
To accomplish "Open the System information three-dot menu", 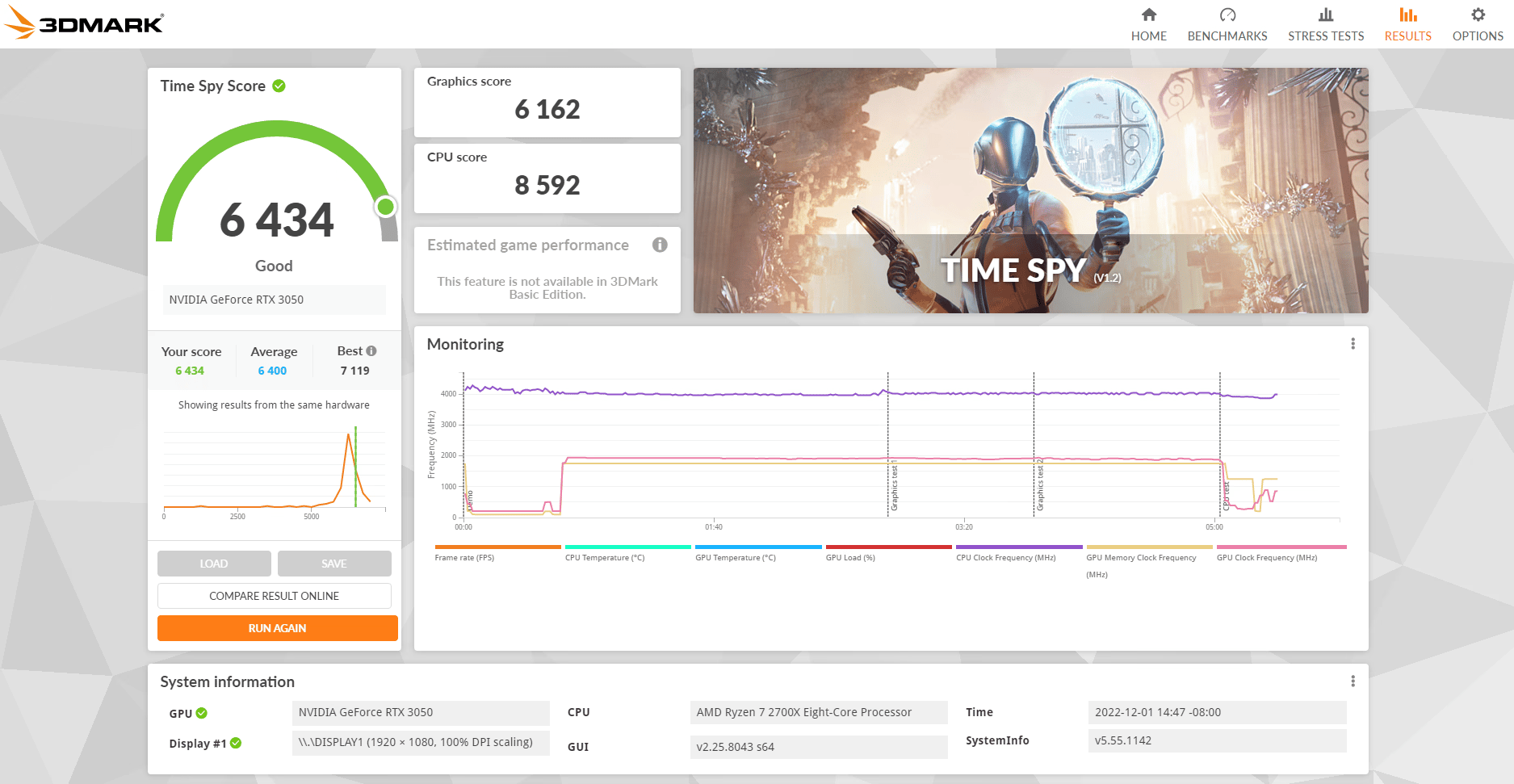I will [x=1353, y=681].
